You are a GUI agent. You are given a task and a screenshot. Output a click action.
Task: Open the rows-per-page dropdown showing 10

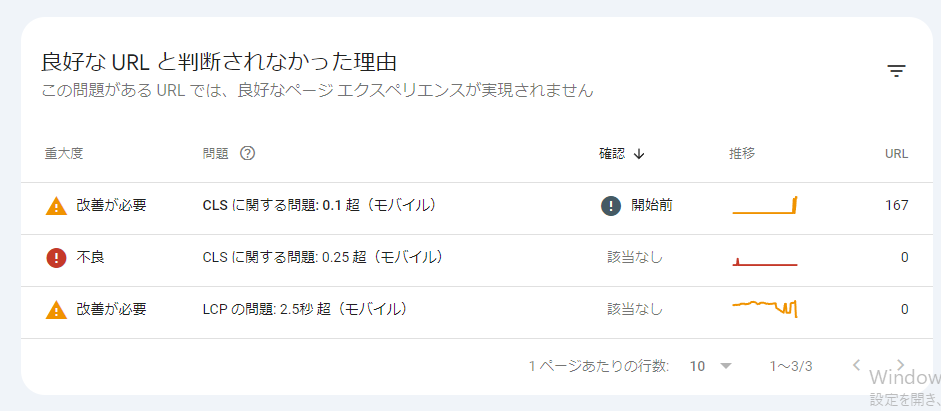pos(711,366)
